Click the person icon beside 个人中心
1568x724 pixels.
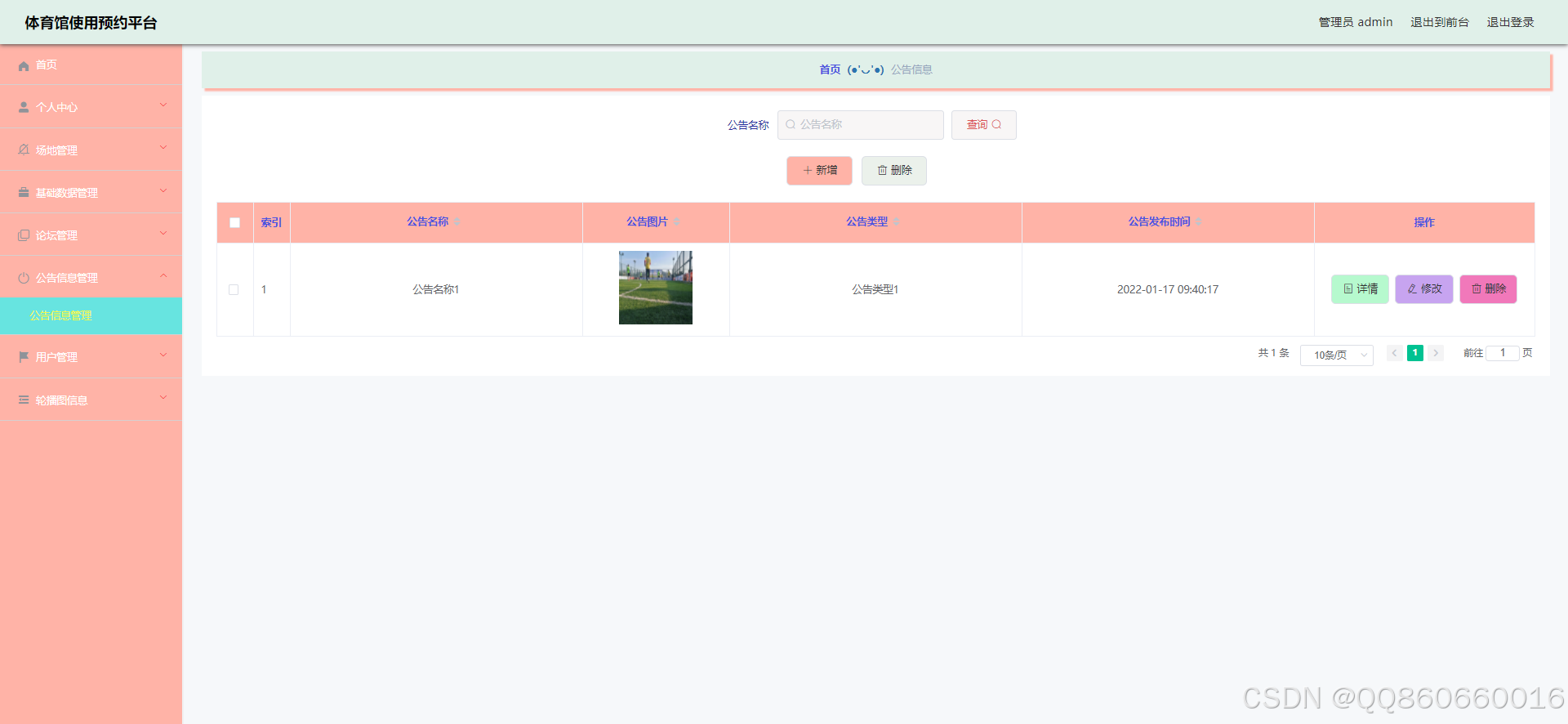coord(24,108)
